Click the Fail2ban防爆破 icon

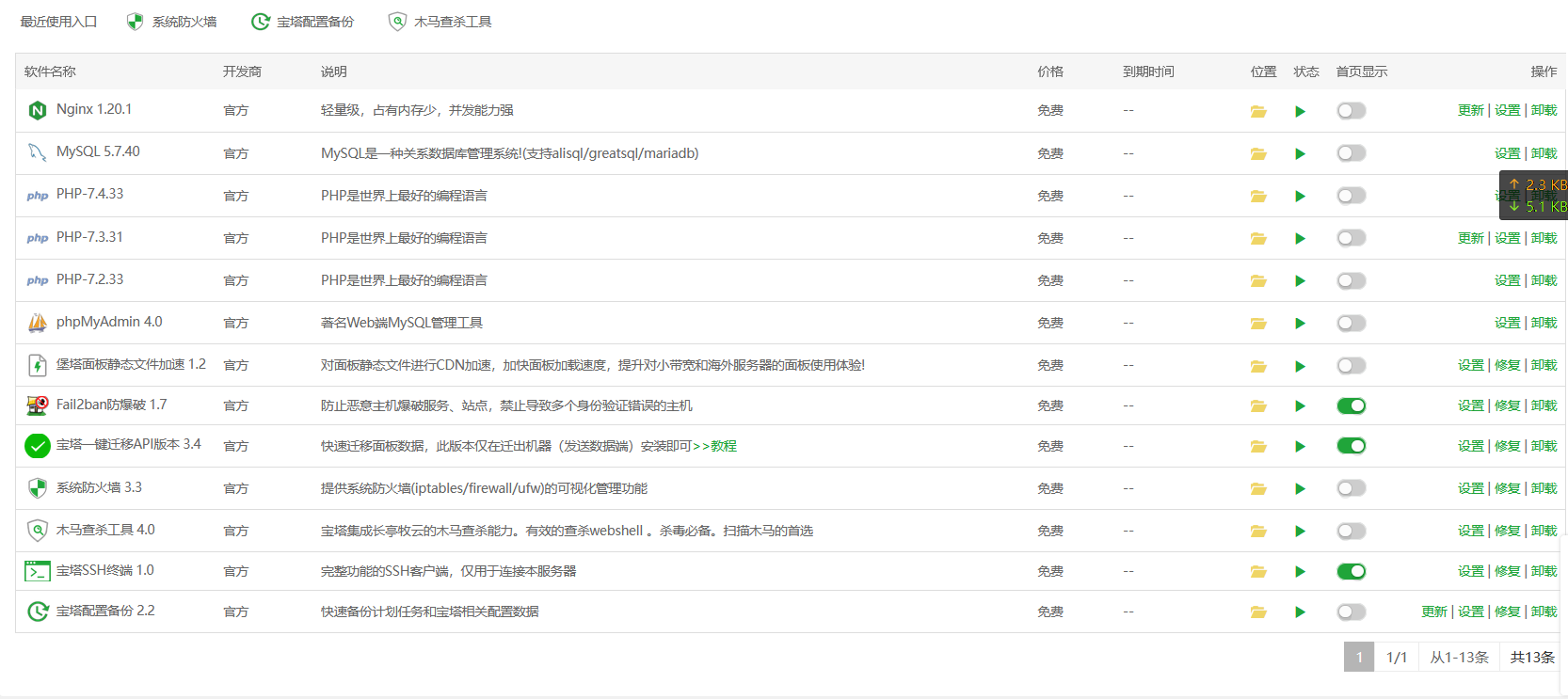pos(37,405)
